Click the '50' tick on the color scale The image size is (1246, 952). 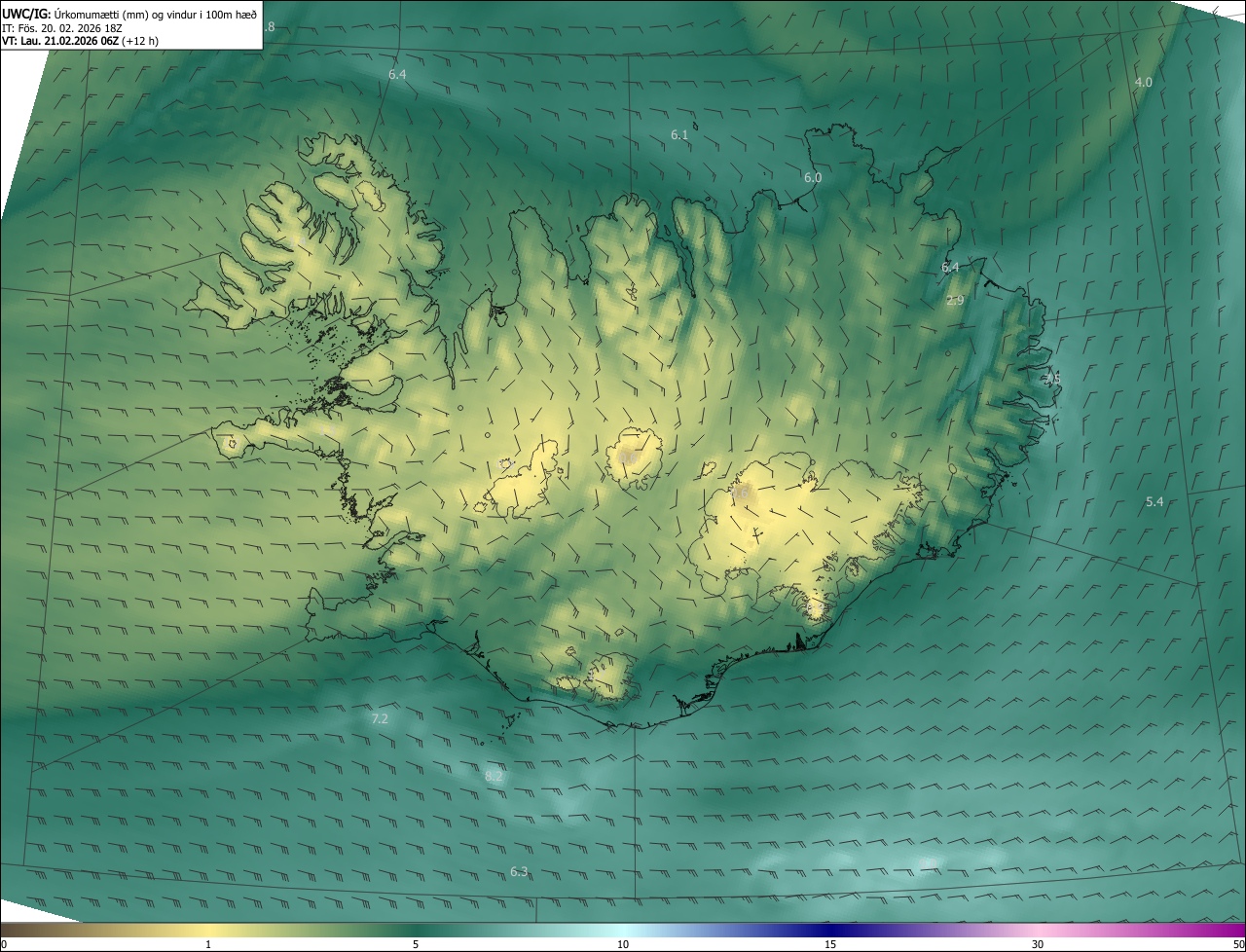point(1238,945)
